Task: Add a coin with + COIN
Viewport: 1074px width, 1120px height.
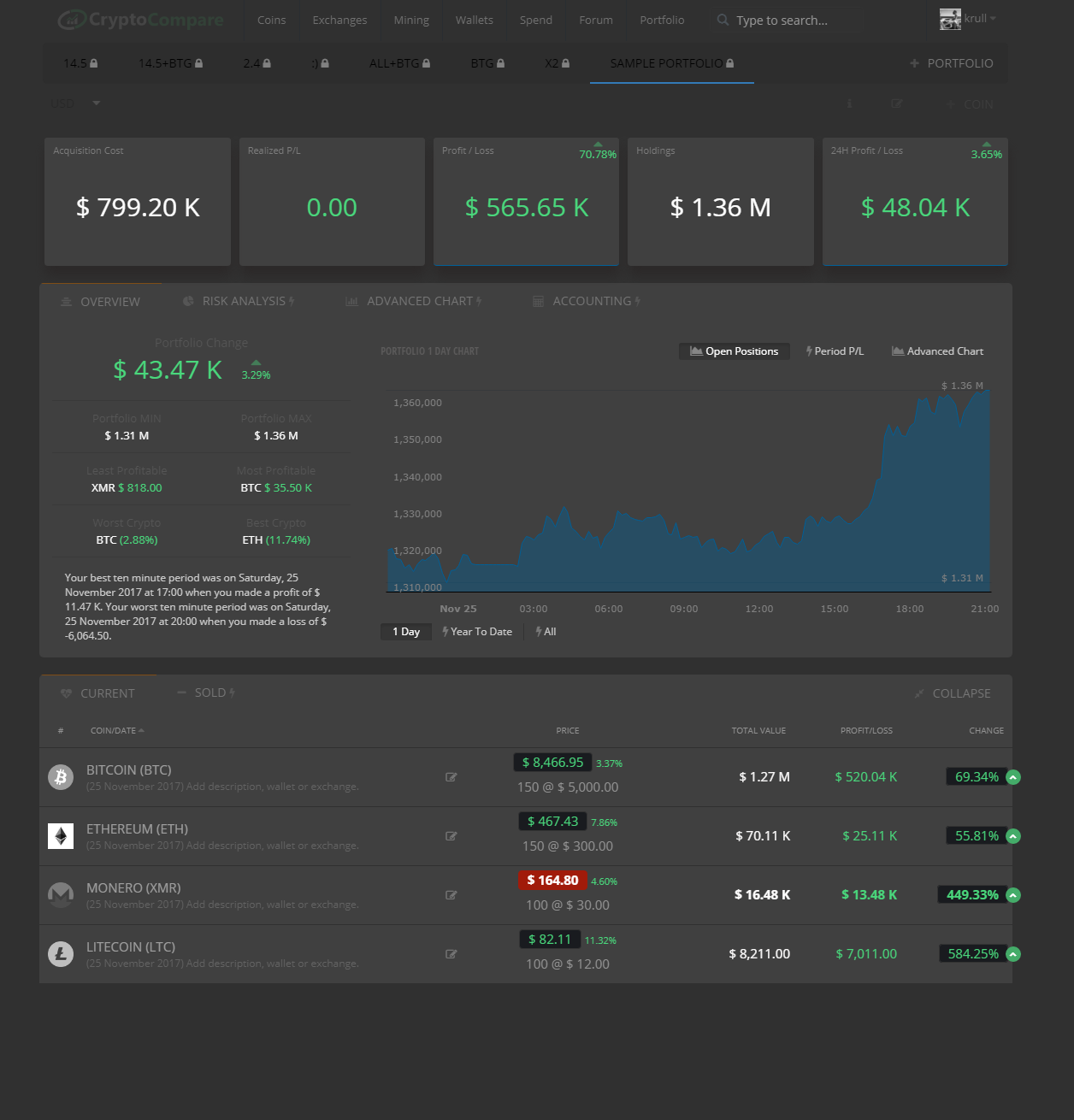Action: (970, 104)
